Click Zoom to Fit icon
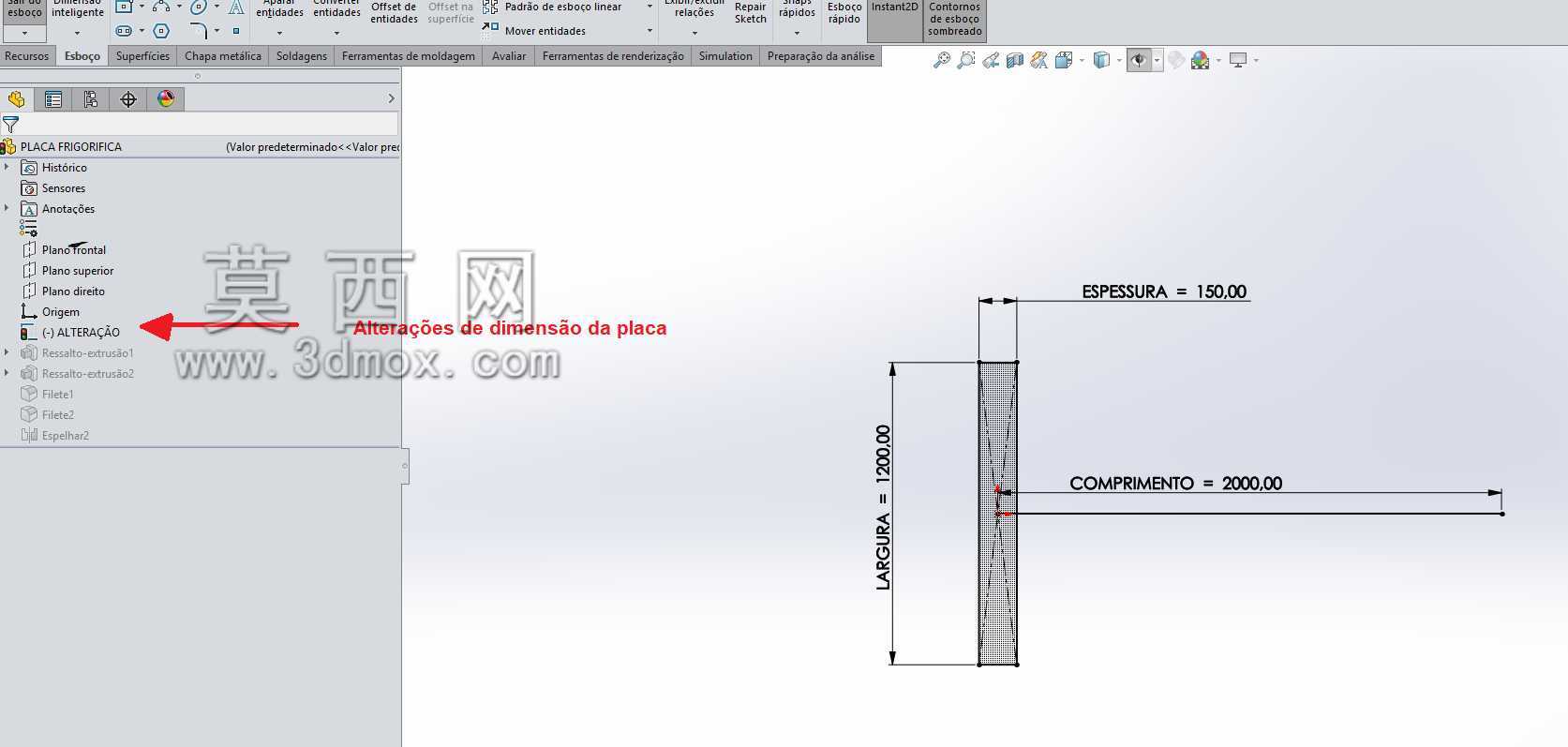 [x=942, y=60]
